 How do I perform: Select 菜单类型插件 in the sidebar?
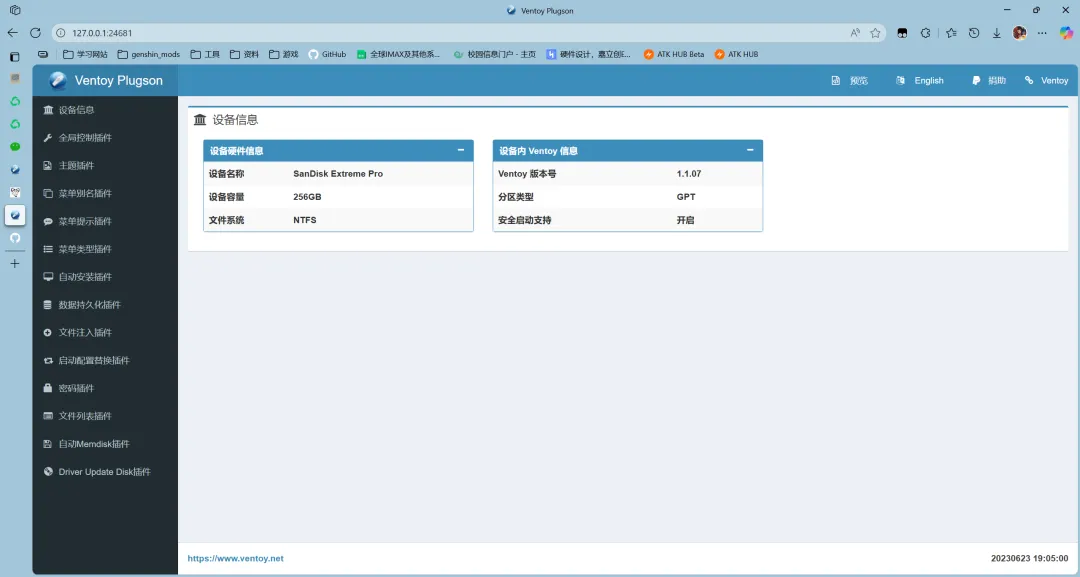point(105,249)
